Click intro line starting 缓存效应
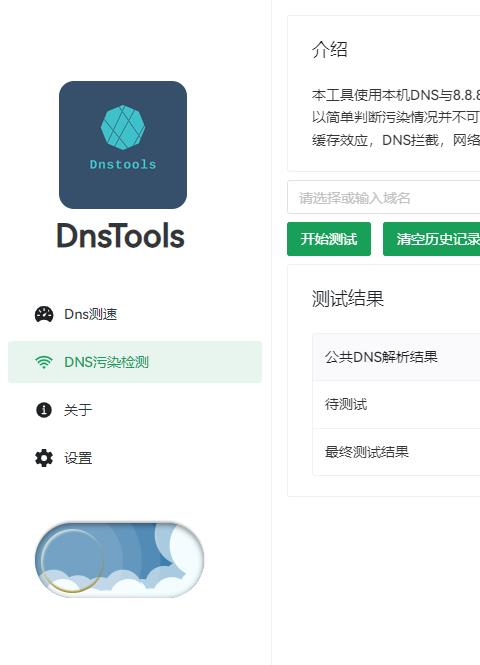The height and width of the screenshot is (665, 480). click(396, 140)
